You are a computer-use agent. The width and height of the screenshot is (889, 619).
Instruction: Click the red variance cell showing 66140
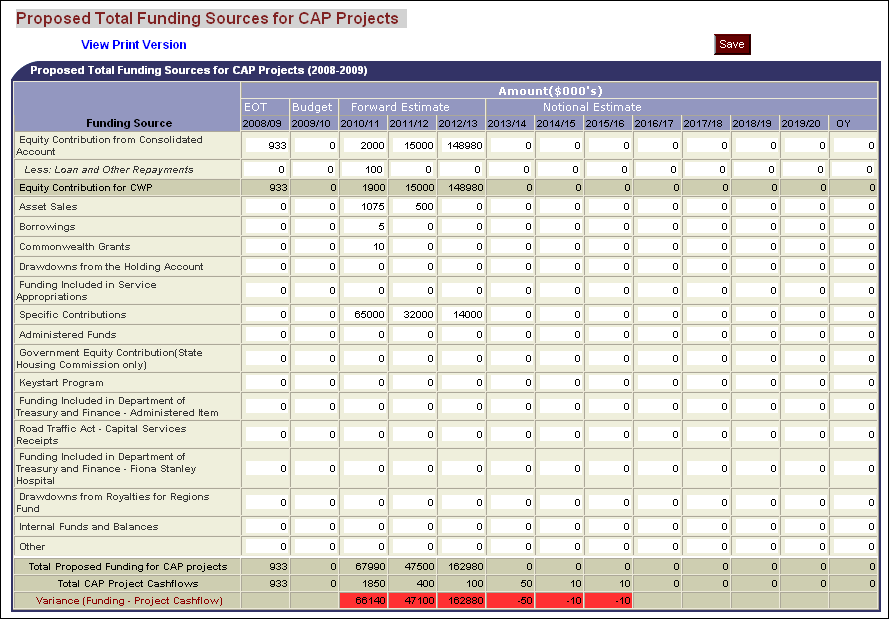coord(363,601)
